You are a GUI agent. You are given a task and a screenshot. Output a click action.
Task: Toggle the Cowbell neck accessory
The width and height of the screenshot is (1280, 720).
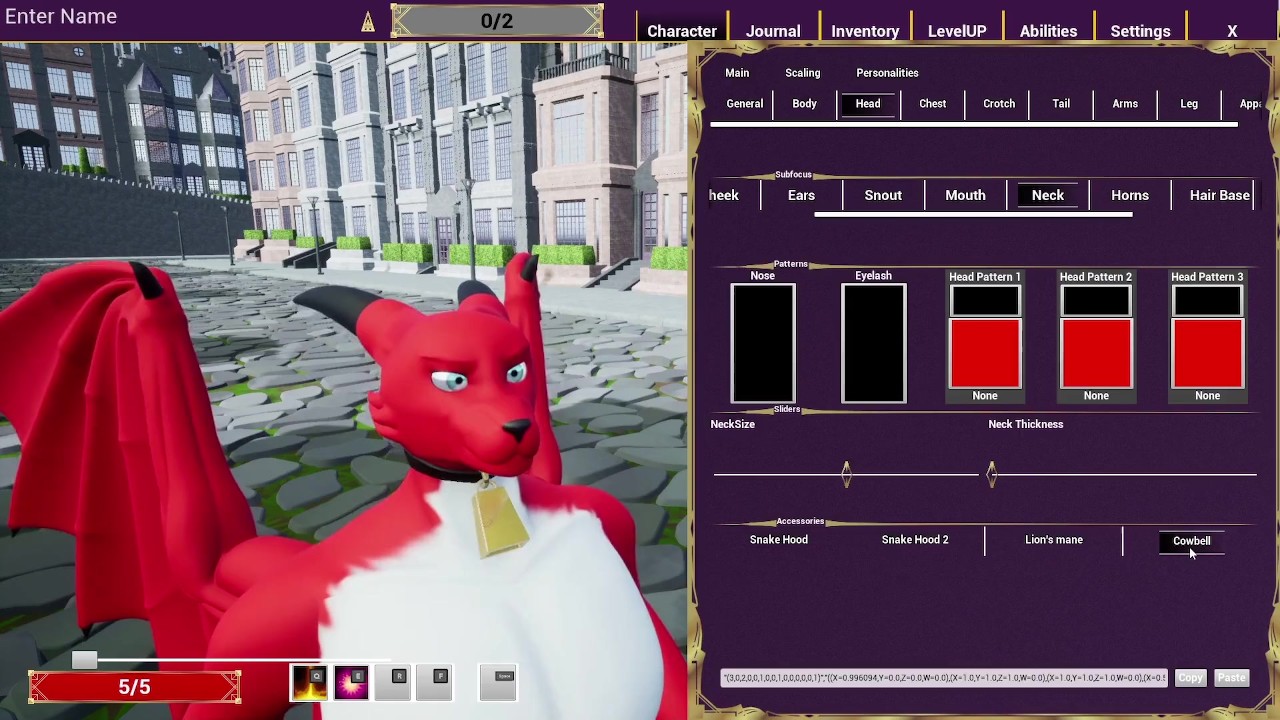(x=1191, y=541)
